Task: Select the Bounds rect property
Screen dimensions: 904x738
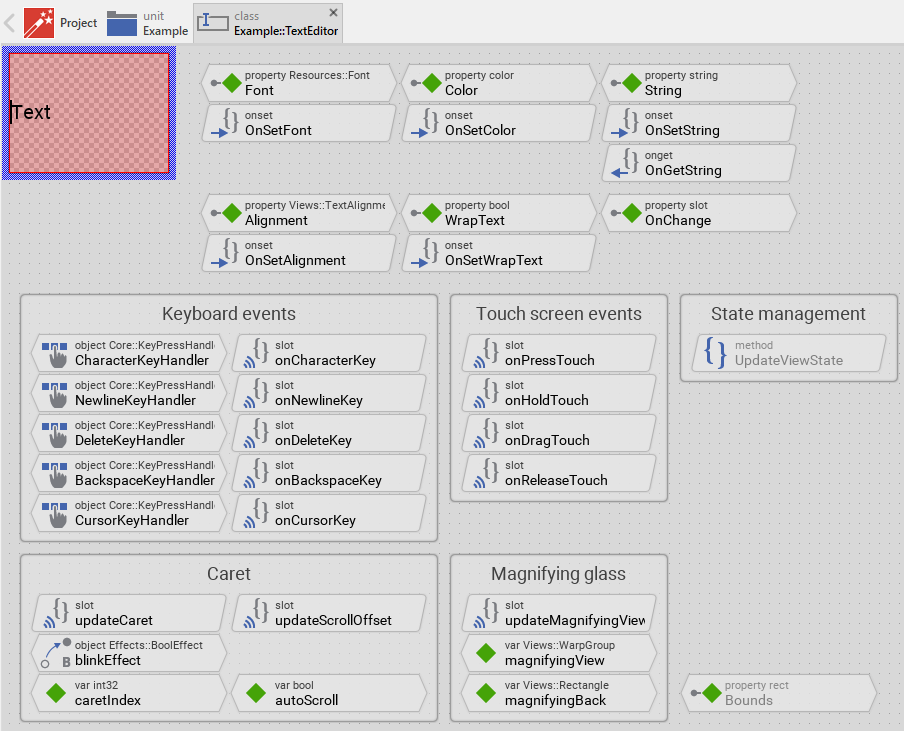Action: (x=778, y=693)
